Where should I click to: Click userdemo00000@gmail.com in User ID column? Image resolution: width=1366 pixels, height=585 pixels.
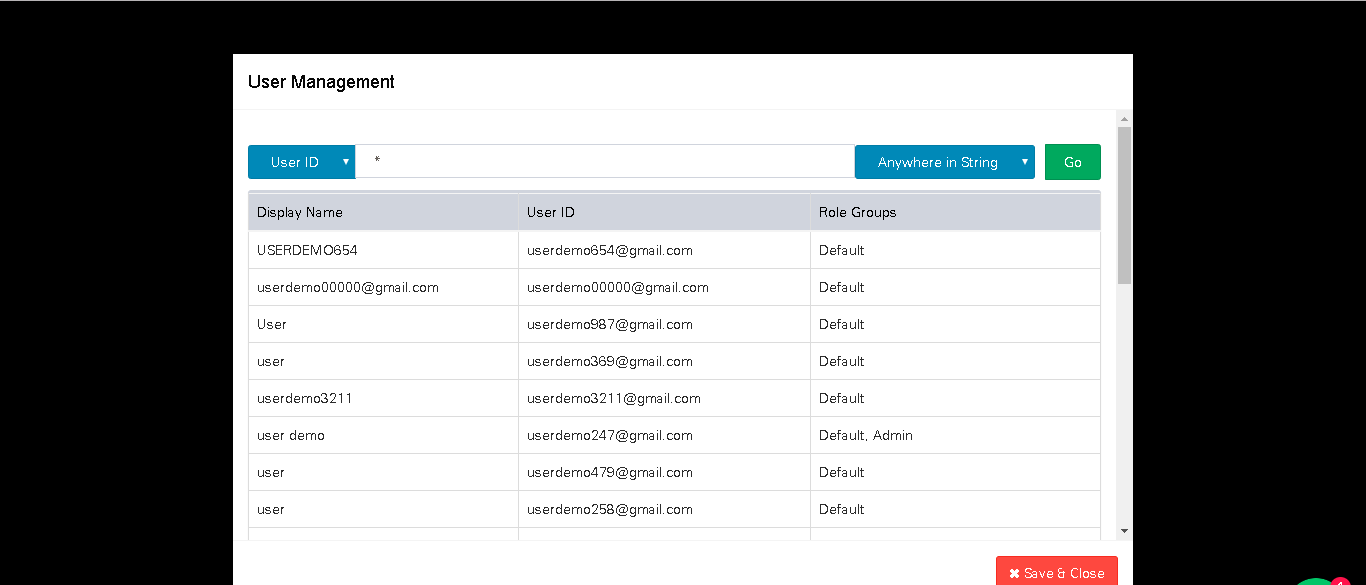tap(665, 287)
